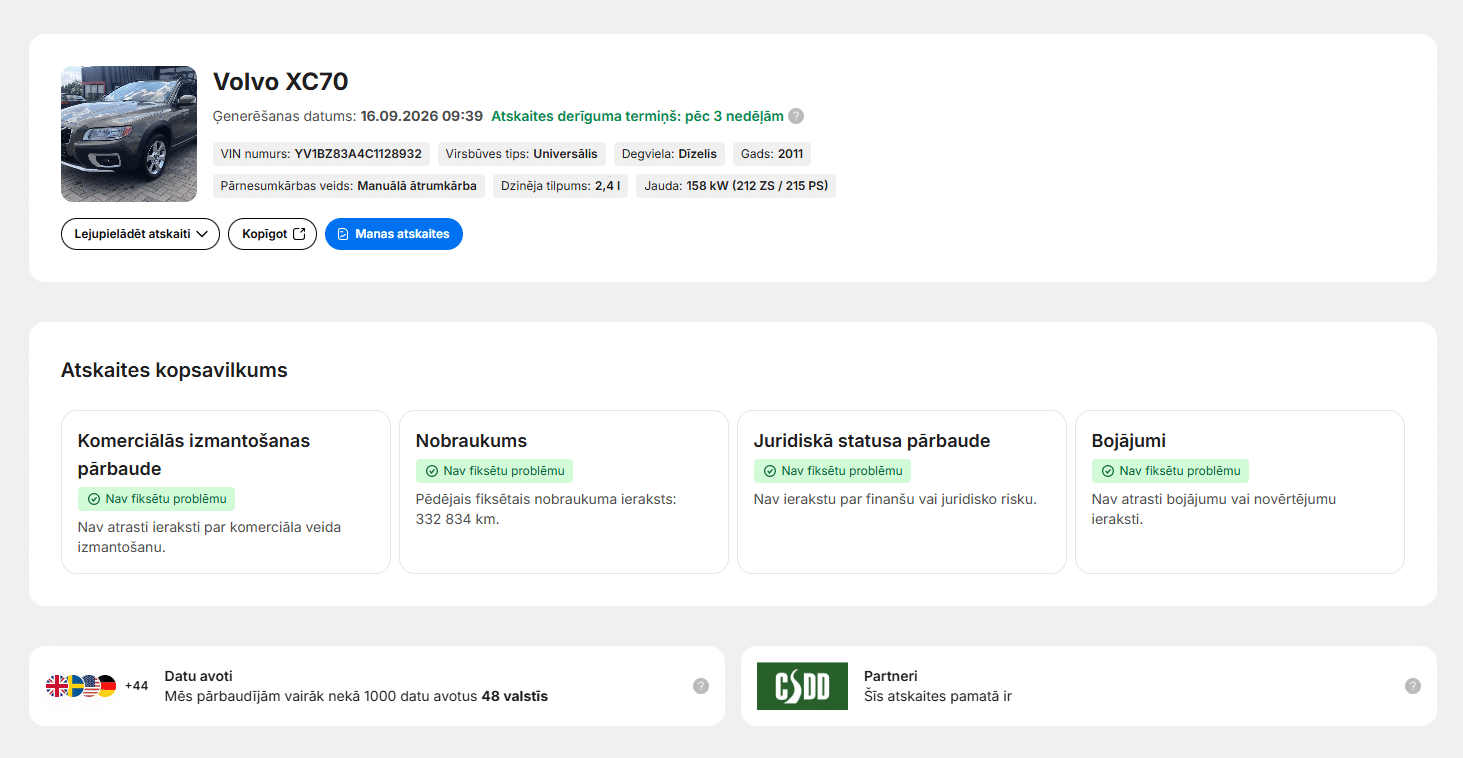Click 'Nav ierakstu par finanšu vai juridisko risku' text

click(895, 499)
